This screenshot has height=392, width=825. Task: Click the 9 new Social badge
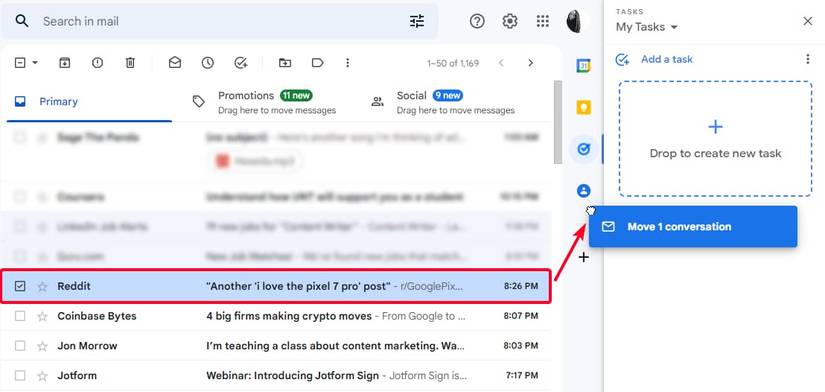tap(448, 96)
